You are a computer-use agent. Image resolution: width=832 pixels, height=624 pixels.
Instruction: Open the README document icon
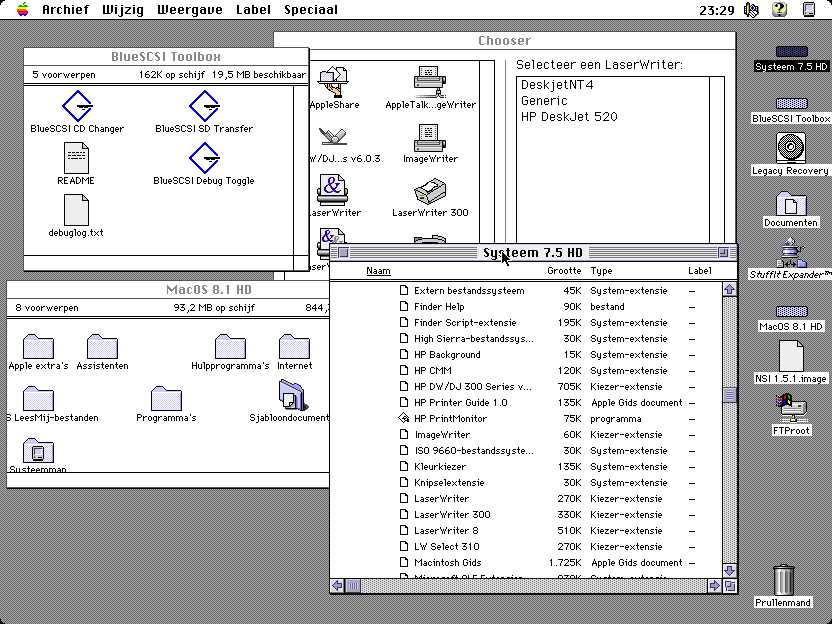pos(76,158)
